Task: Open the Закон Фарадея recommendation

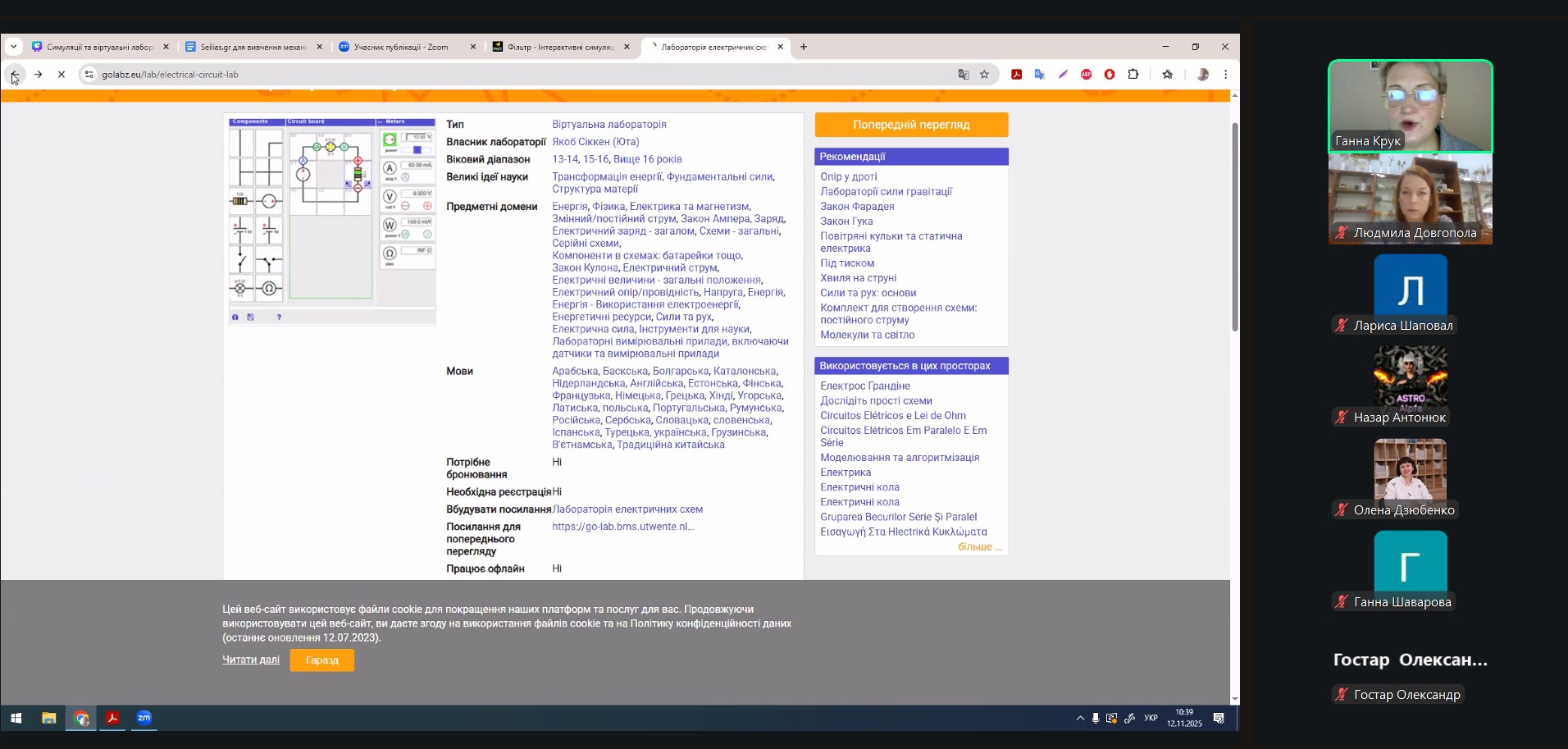Action: (x=857, y=207)
